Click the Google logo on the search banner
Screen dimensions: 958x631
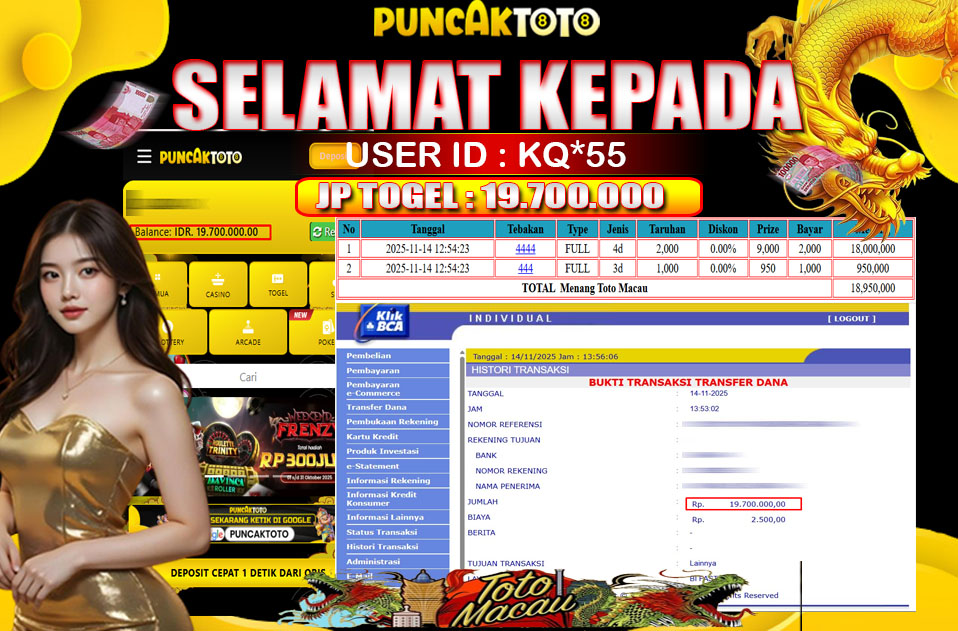coord(216,533)
